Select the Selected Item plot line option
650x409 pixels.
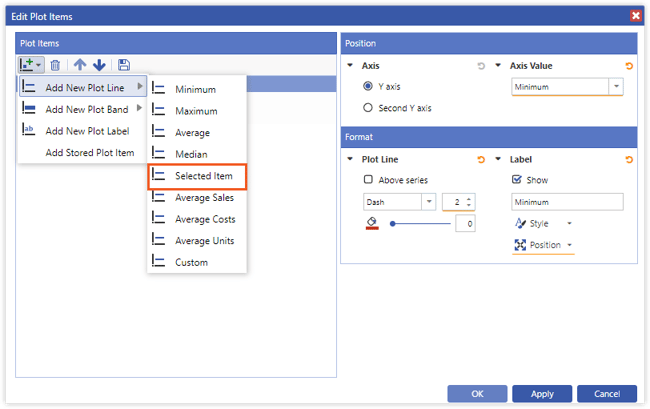pos(197,176)
